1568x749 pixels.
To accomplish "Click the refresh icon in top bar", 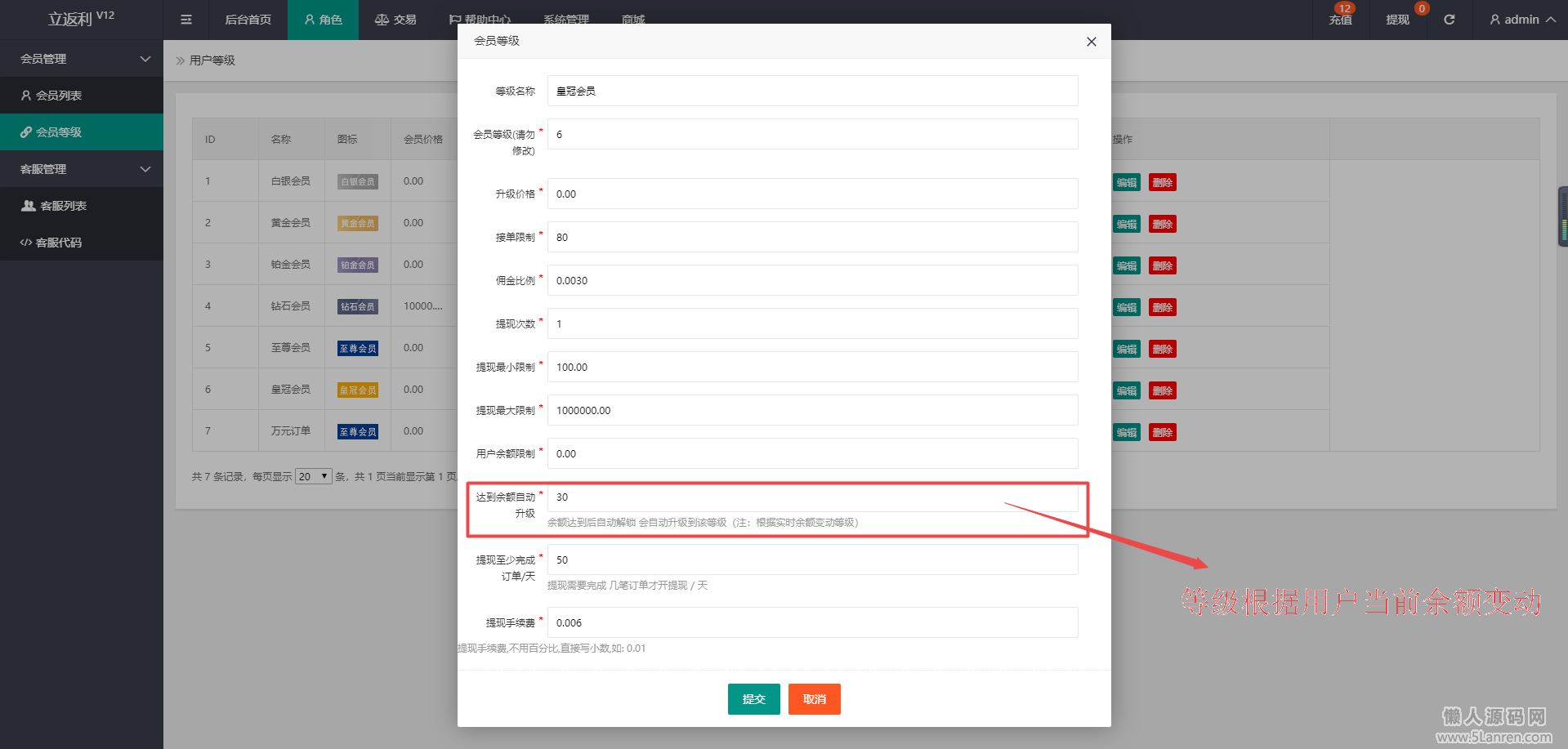I will click(1449, 20).
